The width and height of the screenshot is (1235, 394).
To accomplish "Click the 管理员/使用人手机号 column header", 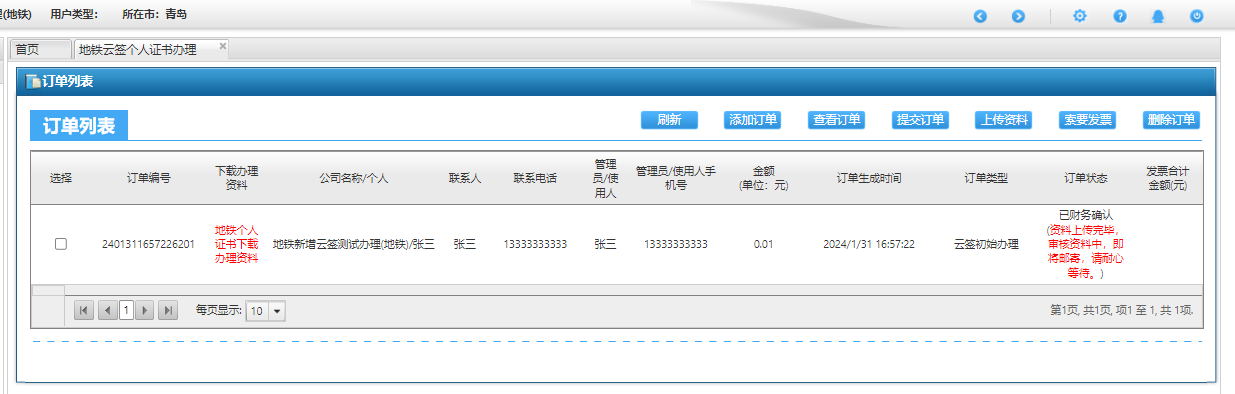I will pos(675,178).
